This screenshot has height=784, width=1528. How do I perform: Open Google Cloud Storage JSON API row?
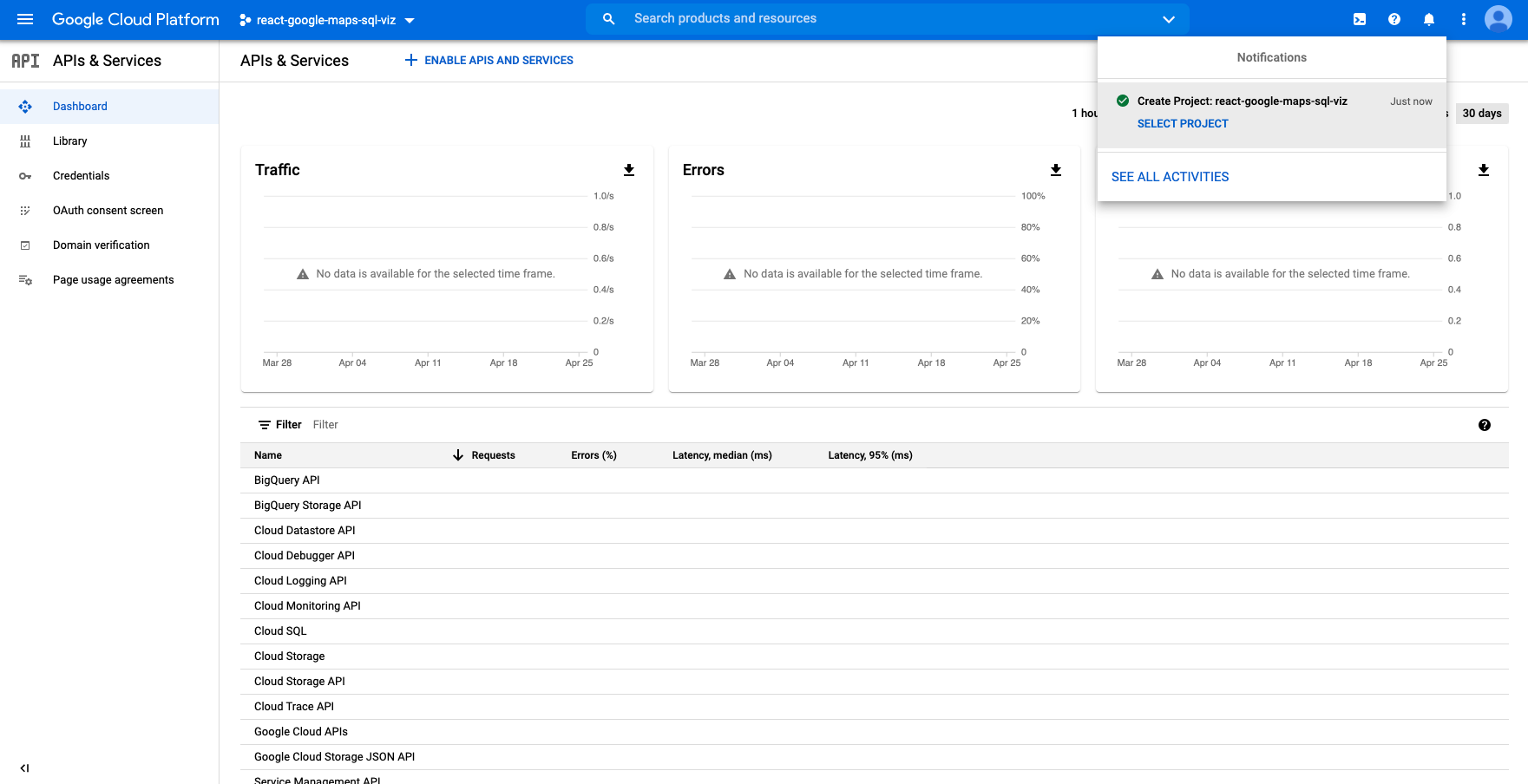pyautogui.click(x=875, y=757)
